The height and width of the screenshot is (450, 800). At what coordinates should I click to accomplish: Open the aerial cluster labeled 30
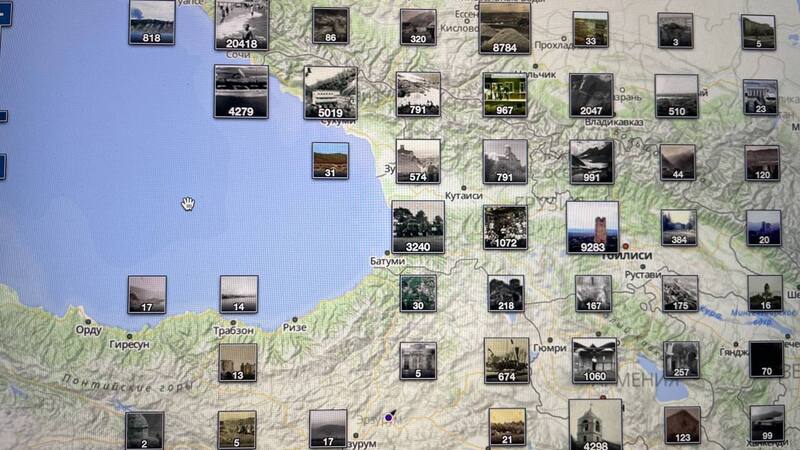[418, 293]
